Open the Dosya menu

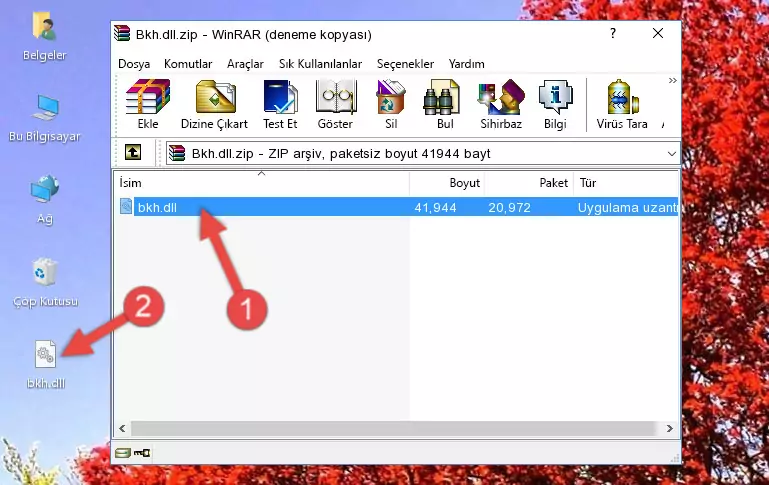[x=134, y=64]
